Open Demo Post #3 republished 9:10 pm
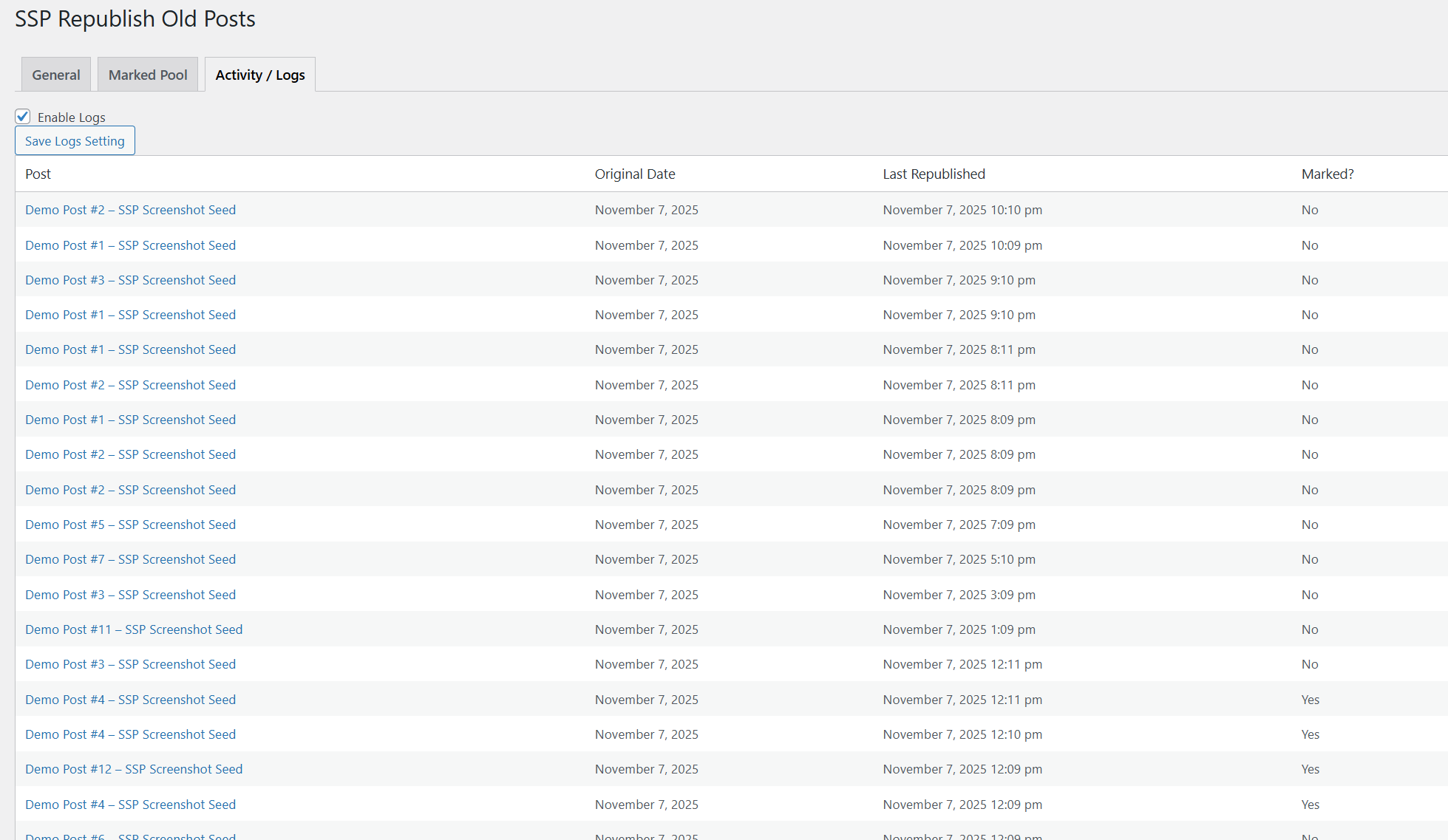1448x840 pixels. click(x=130, y=280)
